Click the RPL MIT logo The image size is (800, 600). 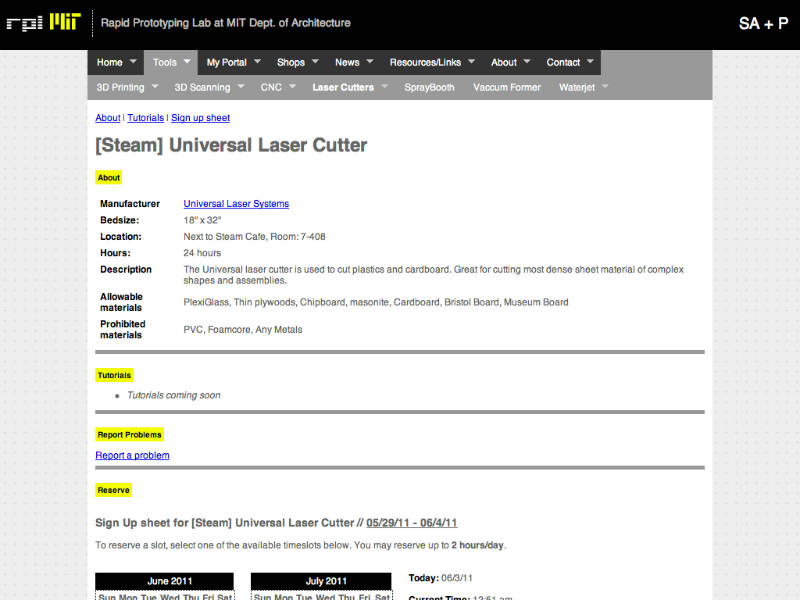(x=43, y=22)
